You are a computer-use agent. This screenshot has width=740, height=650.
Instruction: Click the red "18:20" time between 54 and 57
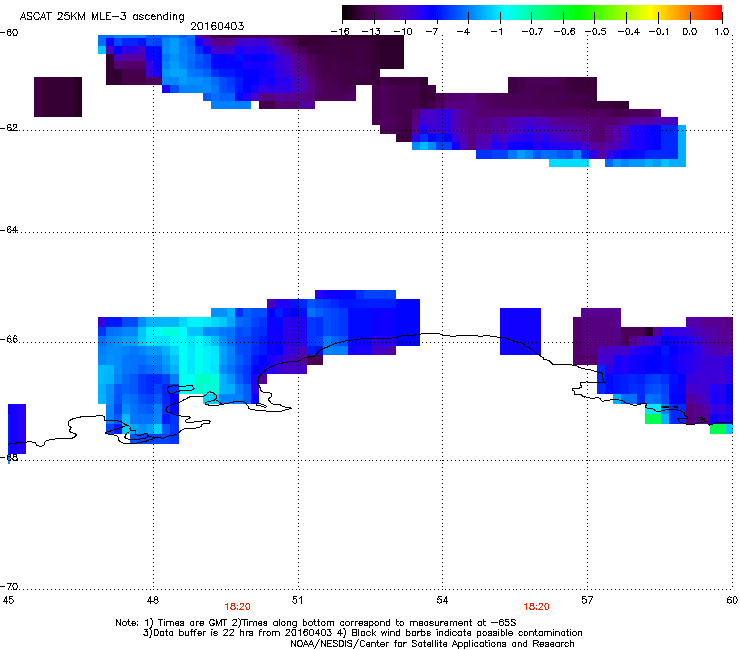tap(537, 607)
